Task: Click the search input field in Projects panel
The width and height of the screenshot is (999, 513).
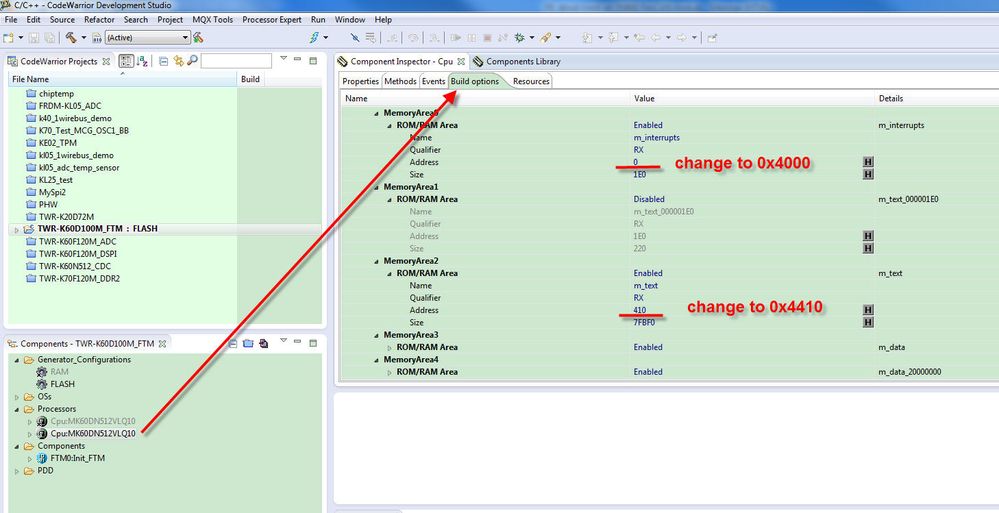Action: pos(236,61)
